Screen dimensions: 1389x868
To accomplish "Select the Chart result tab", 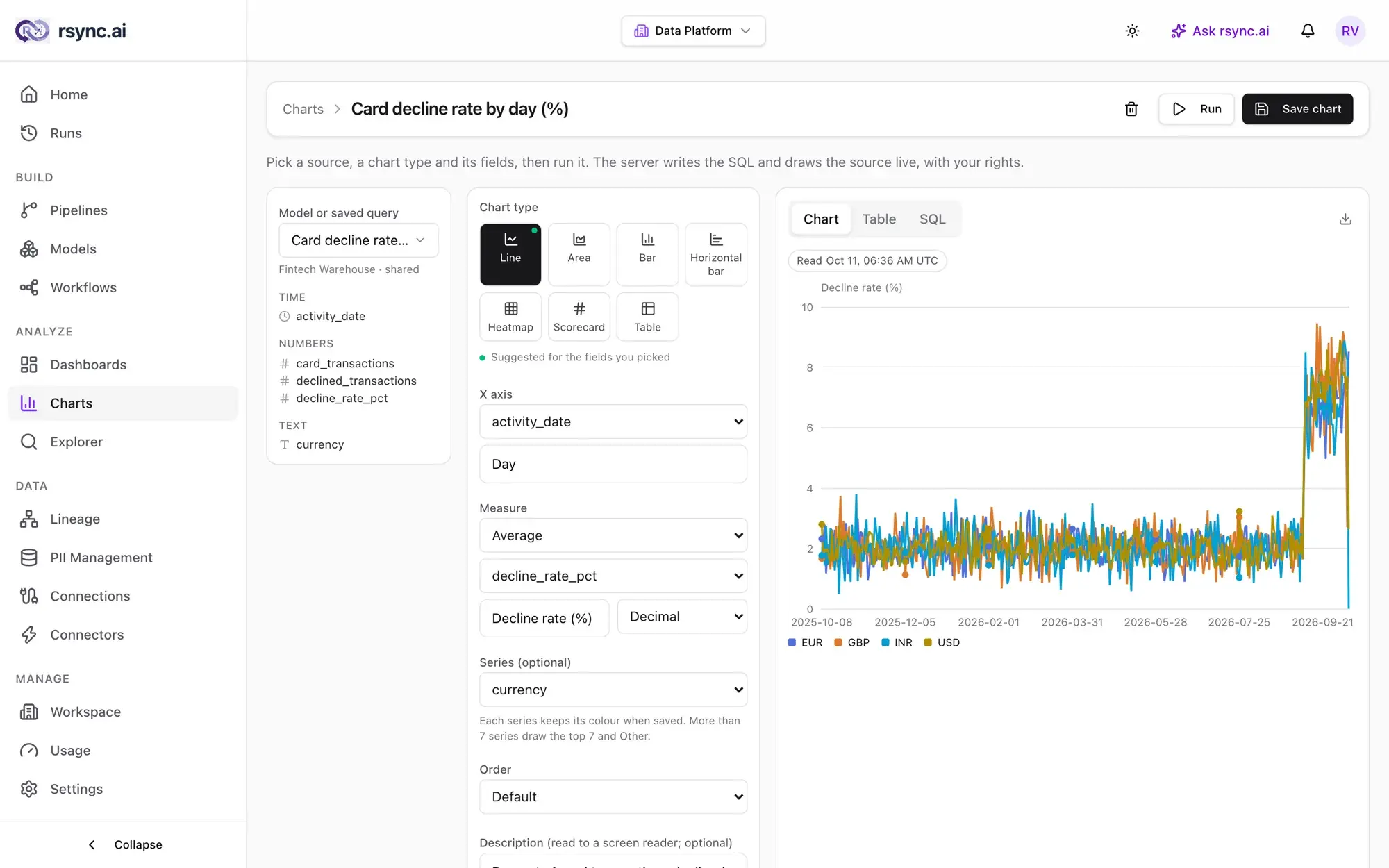I will (821, 219).
